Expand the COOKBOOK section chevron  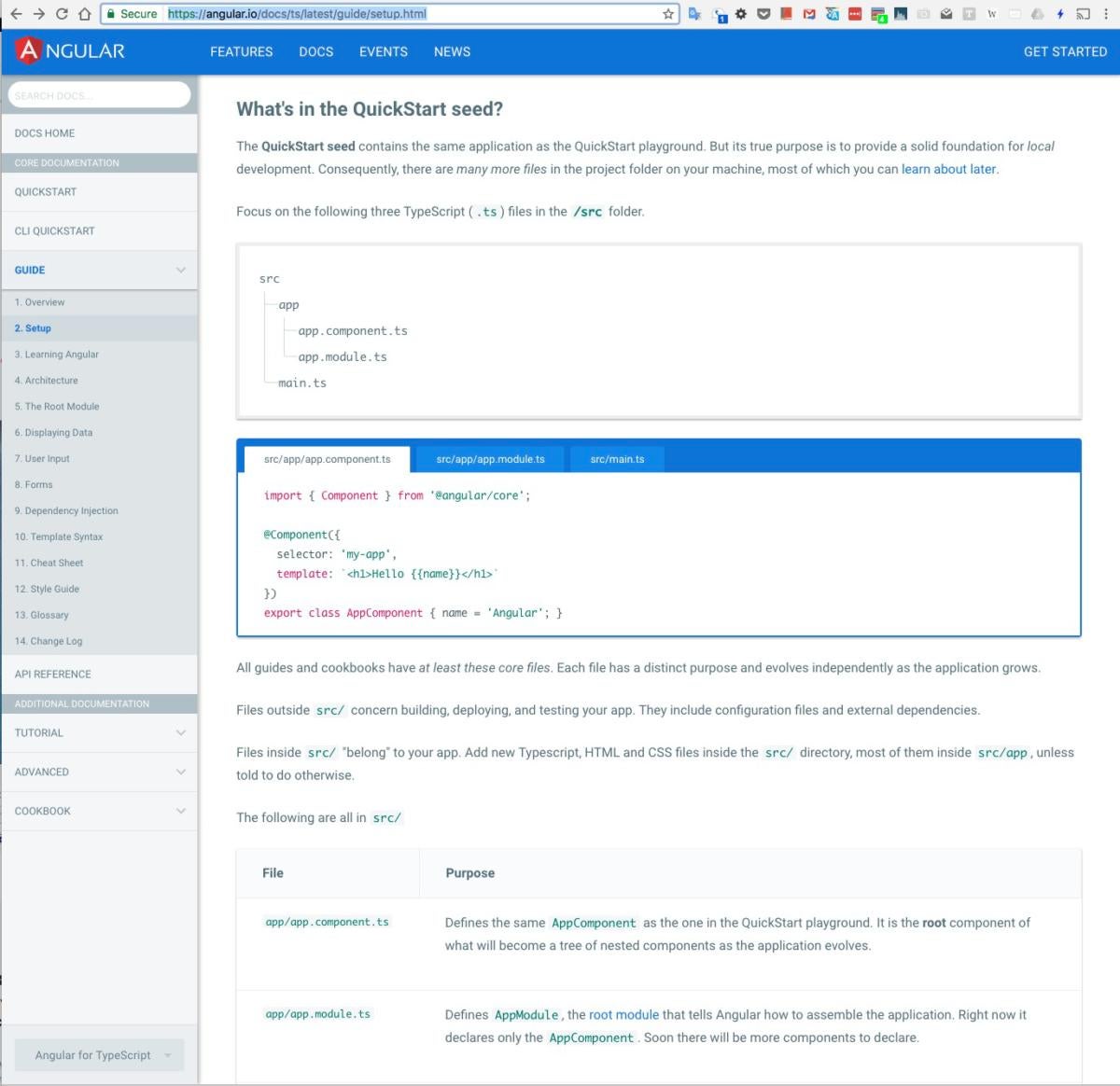tap(181, 812)
